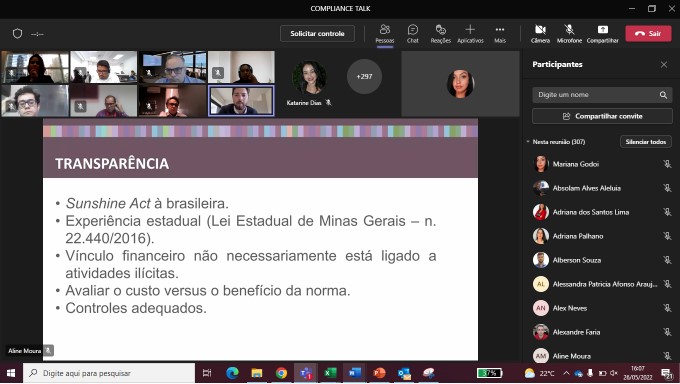Click the Compartilhar share-screen icon
This screenshot has width=680, height=384.
click(602, 30)
